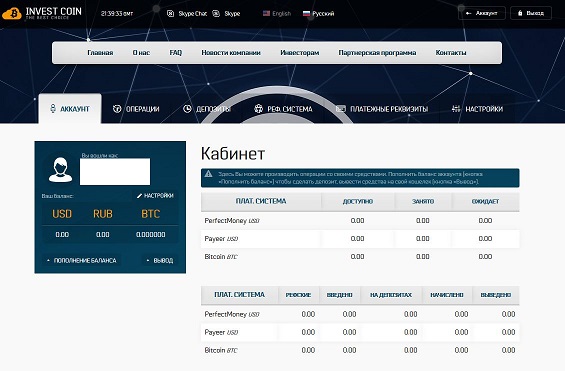
Task: Click Ожидает column header
Action: [485, 201]
